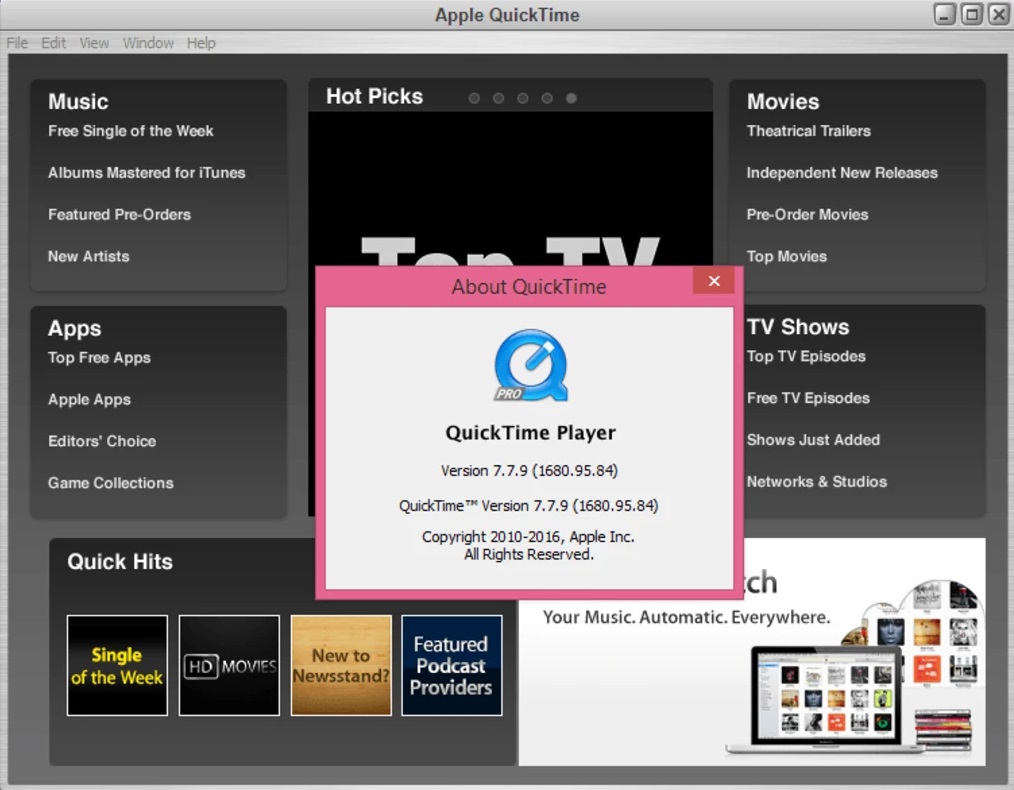Open Networks & Studios link
1014x790 pixels.
[x=816, y=482]
